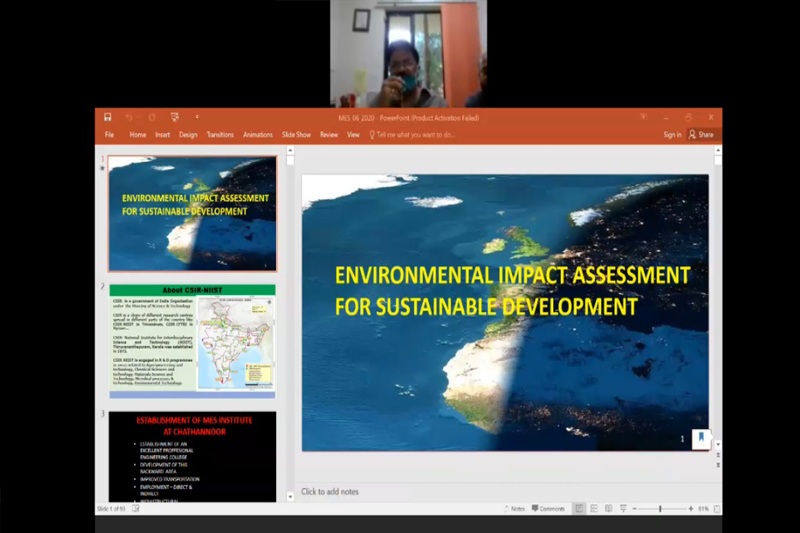The image size is (800, 533).
Task: Click 'Tell me what you want to do' box
Action: click(415, 135)
